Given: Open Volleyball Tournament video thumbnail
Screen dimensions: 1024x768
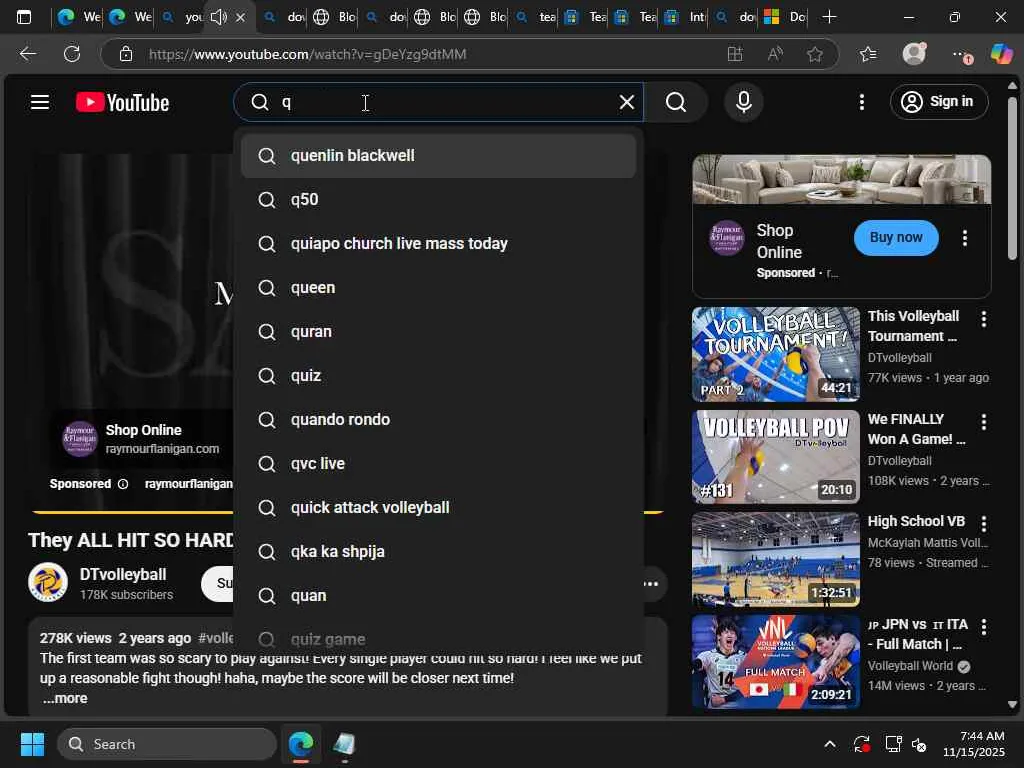Looking at the screenshot, I should 775,354.
